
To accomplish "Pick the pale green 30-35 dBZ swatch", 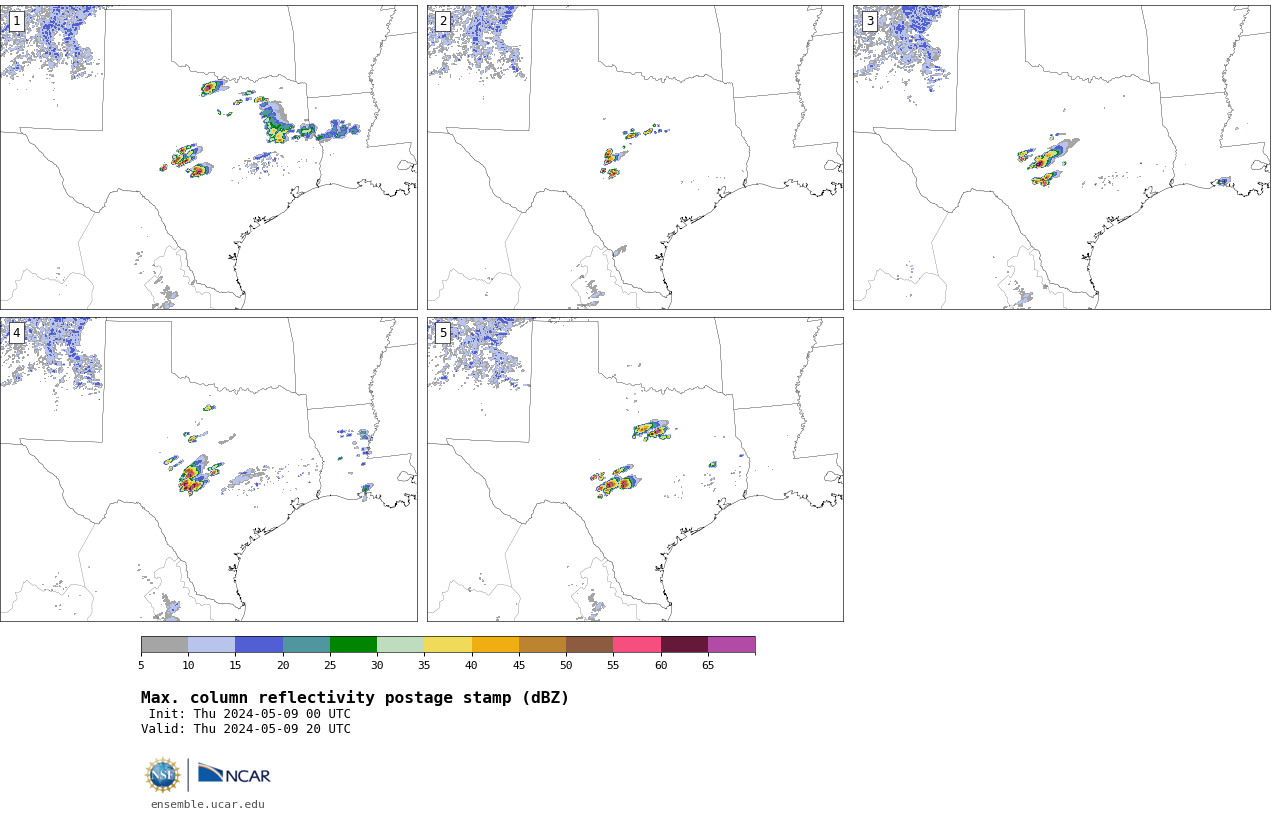I will pyautogui.click(x=401, y=644).
